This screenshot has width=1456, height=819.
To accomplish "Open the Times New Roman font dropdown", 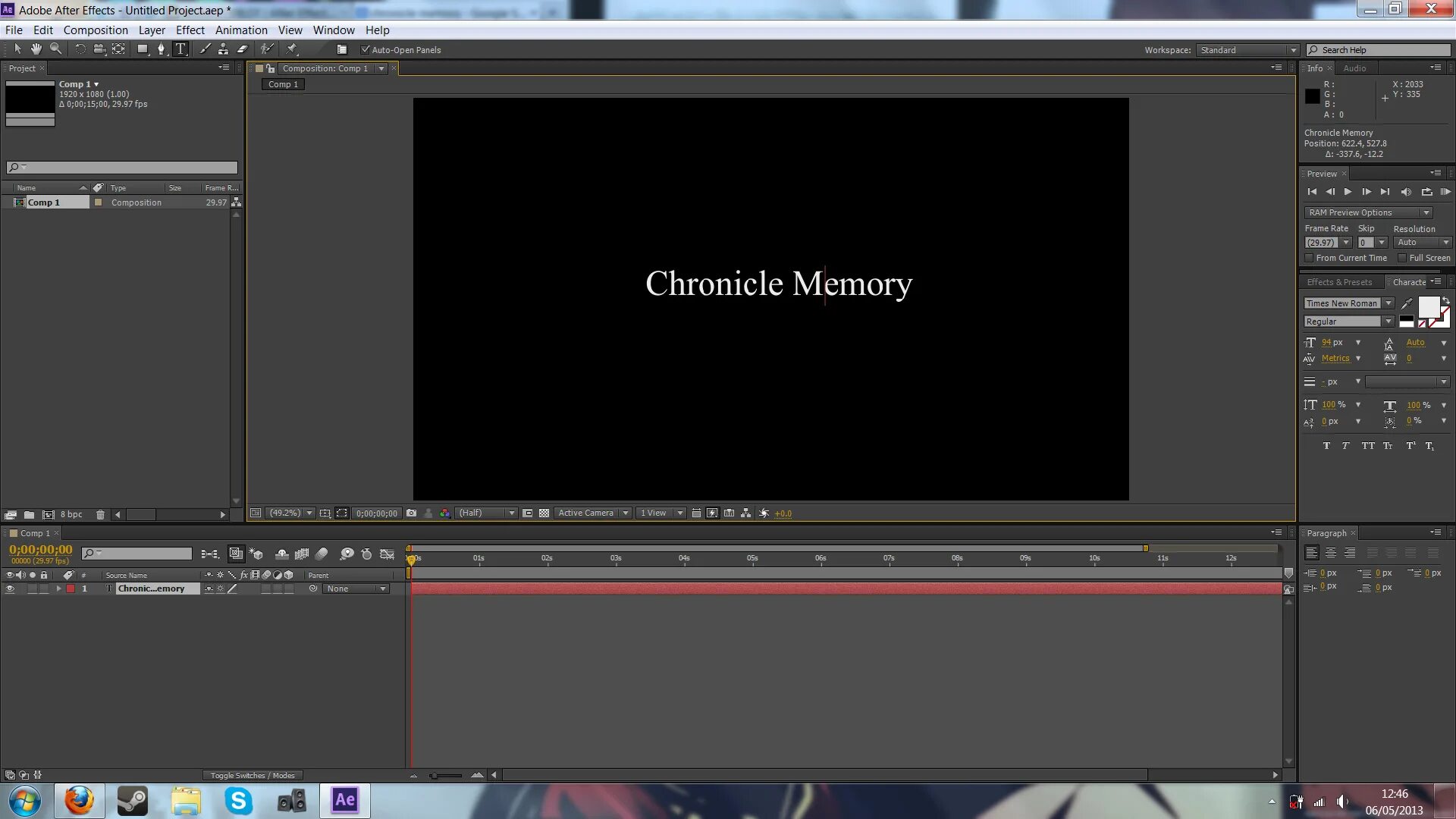I will pos(1389,303).
